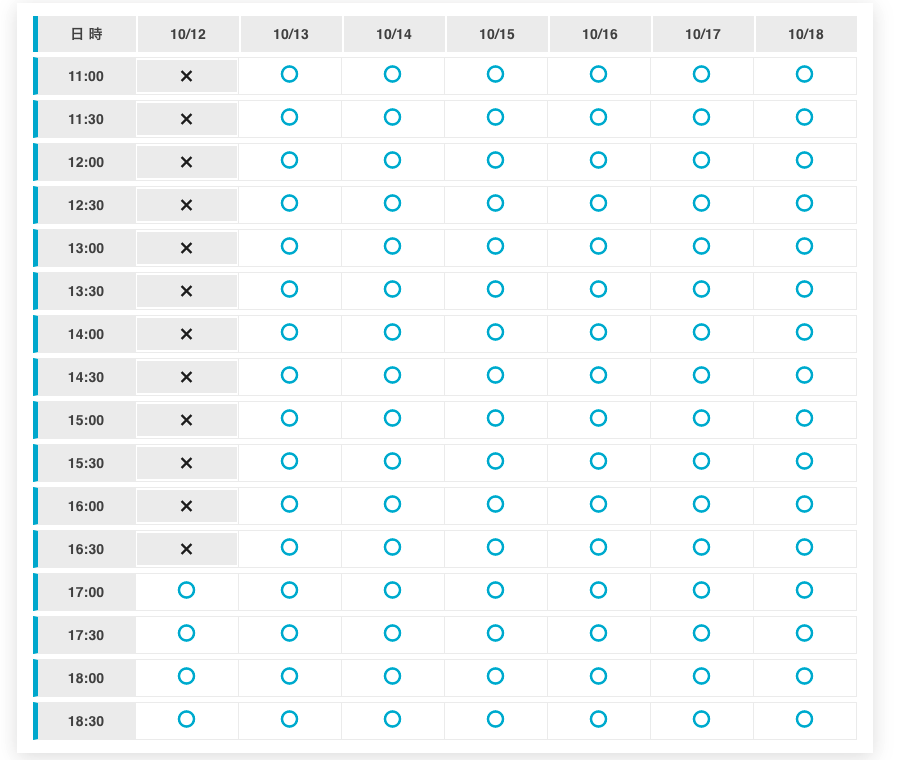Select the 10/13 18:30 circle
This screenshot has width=900, height=760.
tap(289, 719)
